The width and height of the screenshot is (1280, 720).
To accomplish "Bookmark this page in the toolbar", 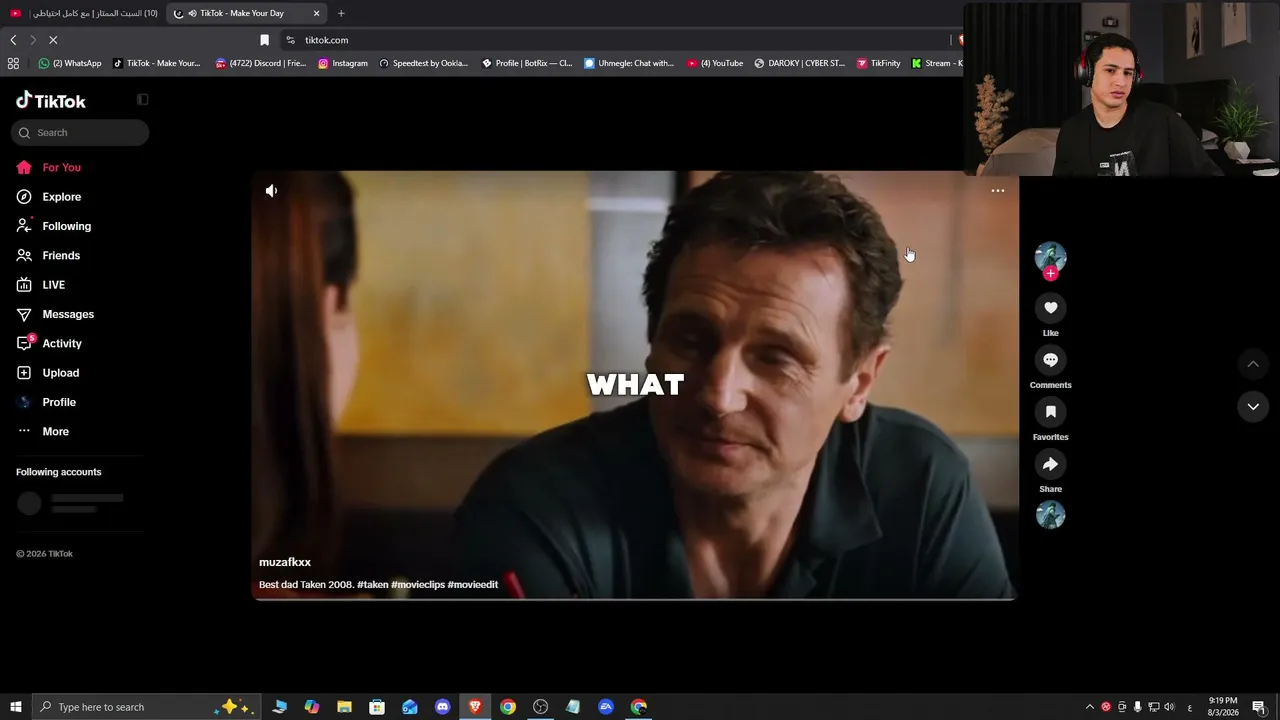I will [x=264, y=40].
